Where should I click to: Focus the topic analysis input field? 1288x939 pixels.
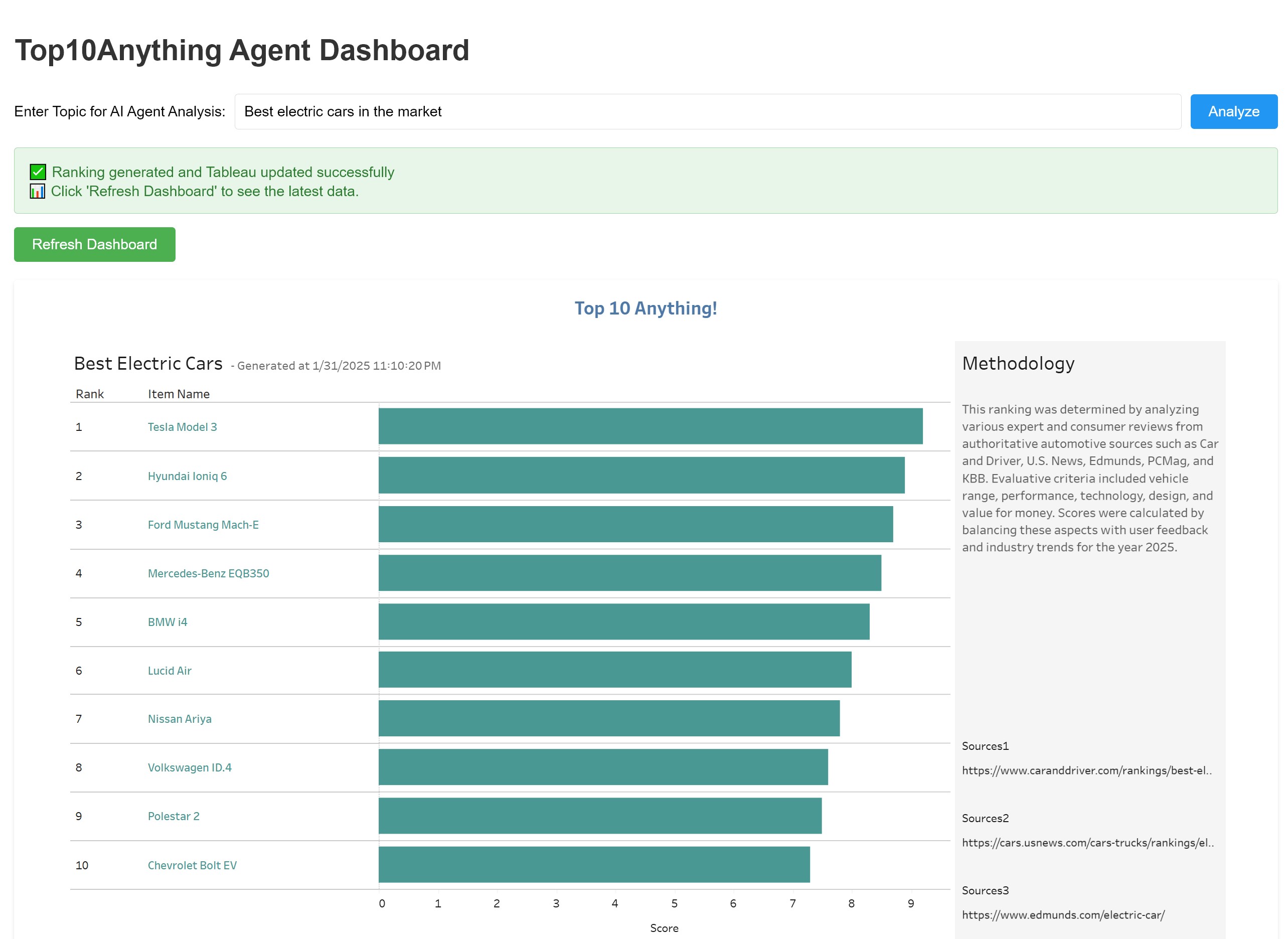coord(707,111)
